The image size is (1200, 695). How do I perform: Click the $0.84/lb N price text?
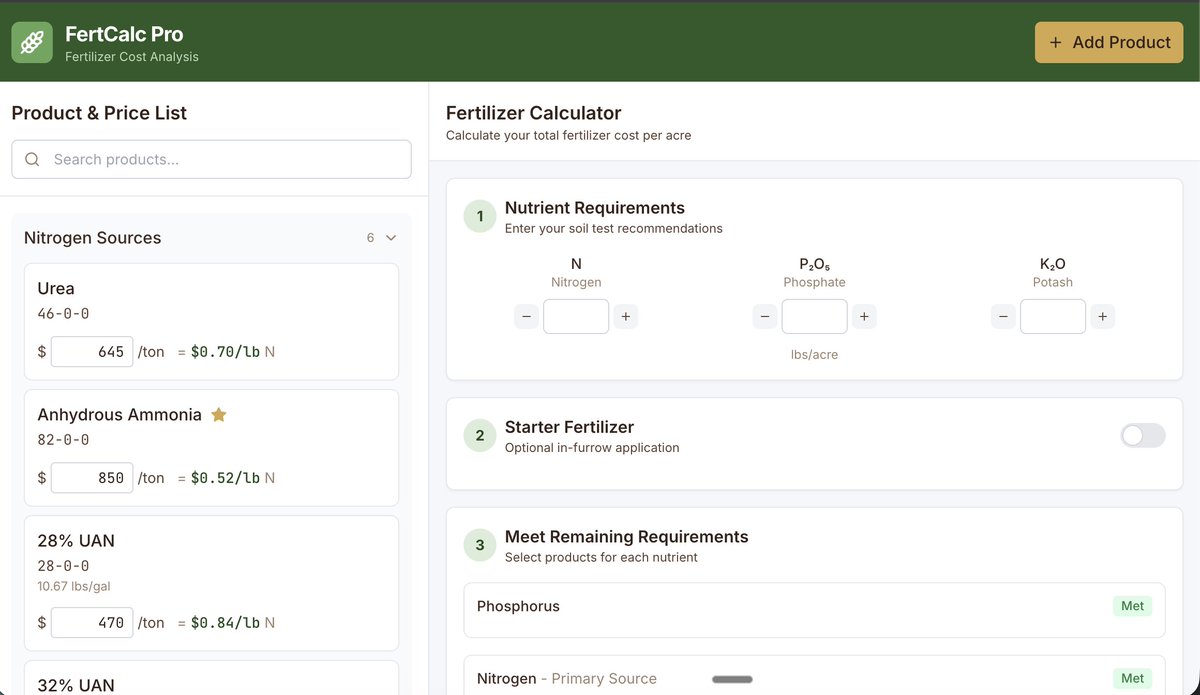coord(233,622)
